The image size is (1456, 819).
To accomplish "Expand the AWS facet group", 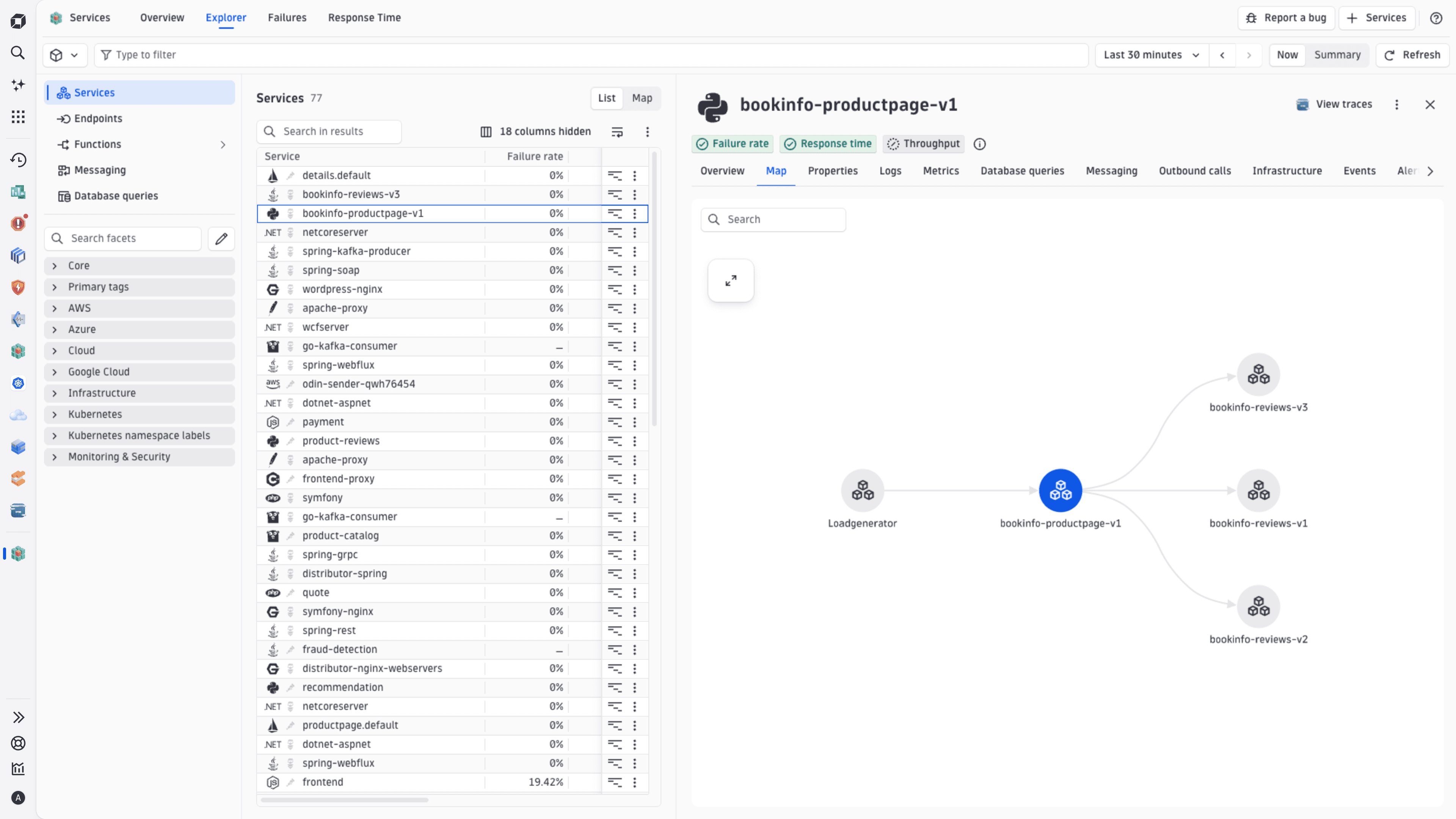I will point(140,309).
